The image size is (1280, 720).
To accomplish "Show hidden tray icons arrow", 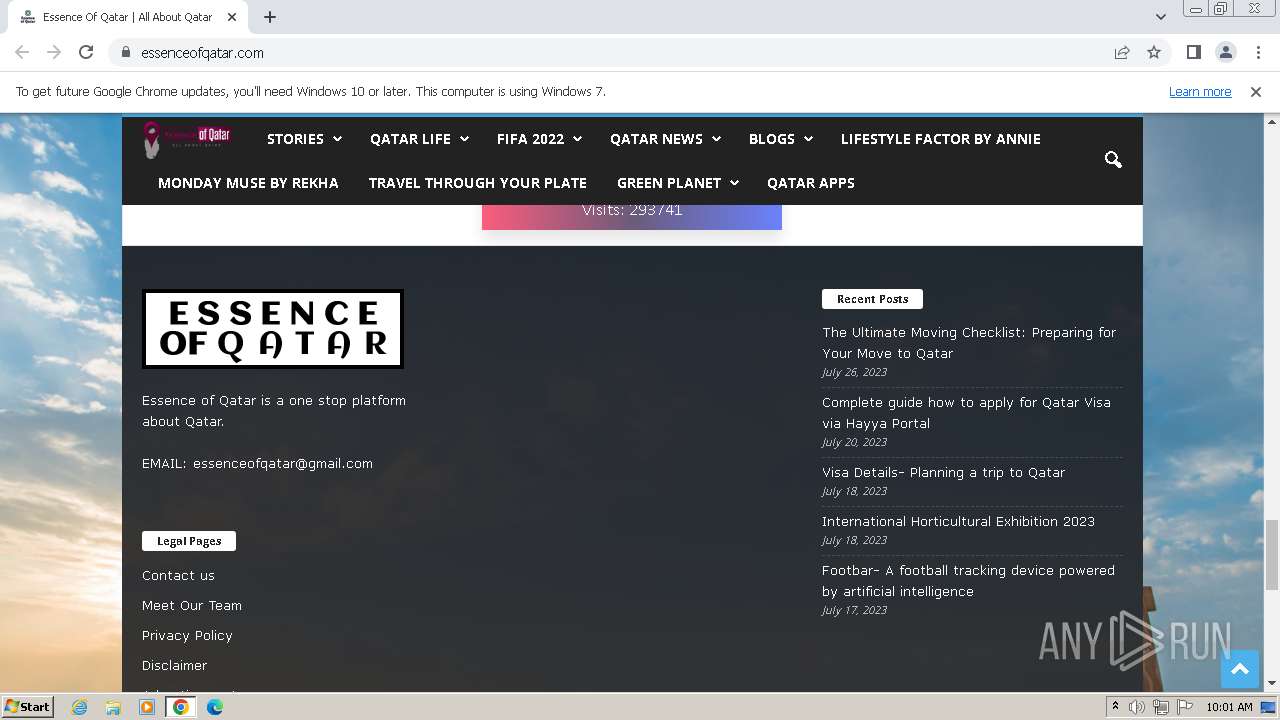I will coord(1115,707).
